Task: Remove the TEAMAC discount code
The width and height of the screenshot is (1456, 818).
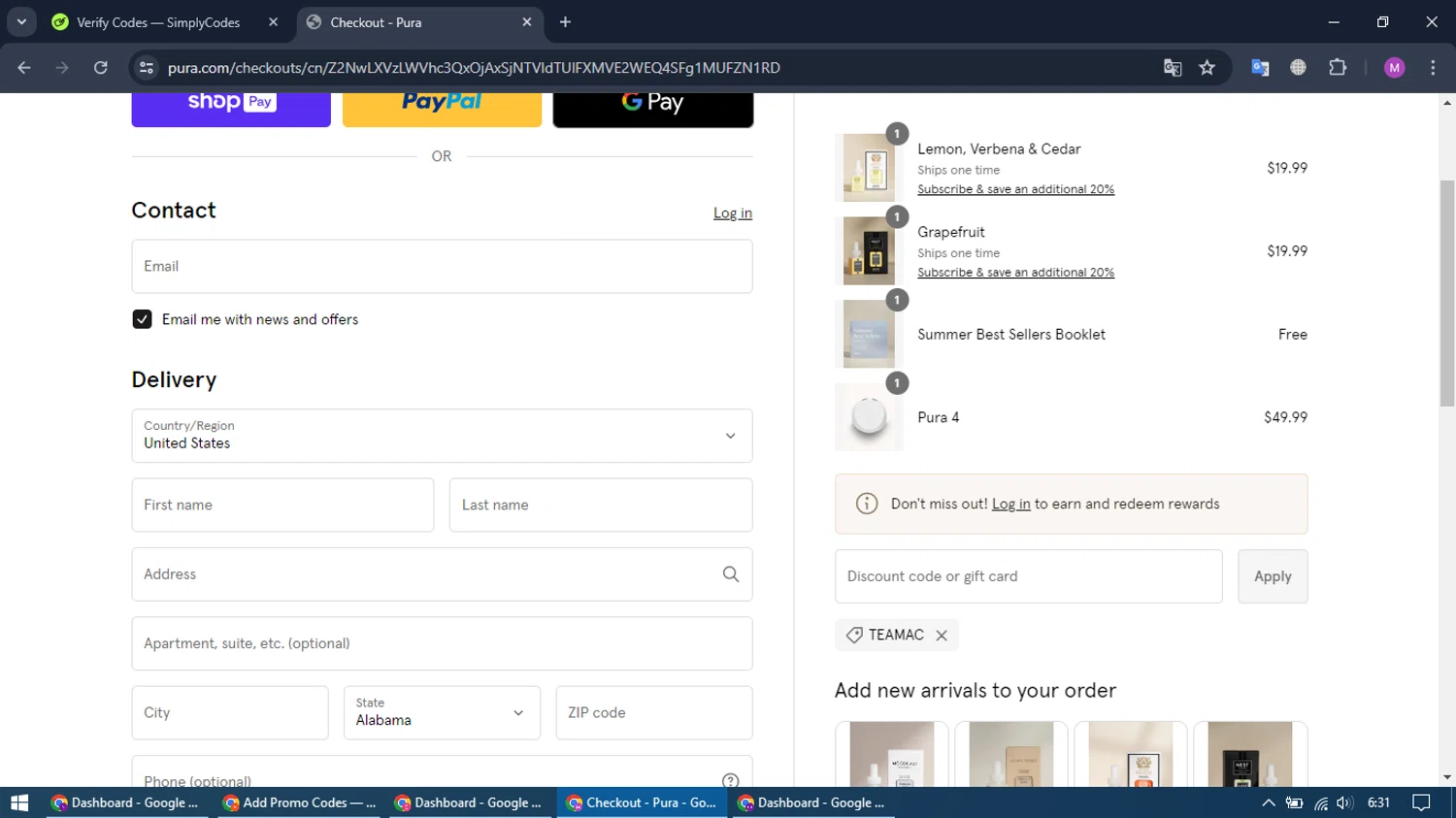Action: [942, 636]
